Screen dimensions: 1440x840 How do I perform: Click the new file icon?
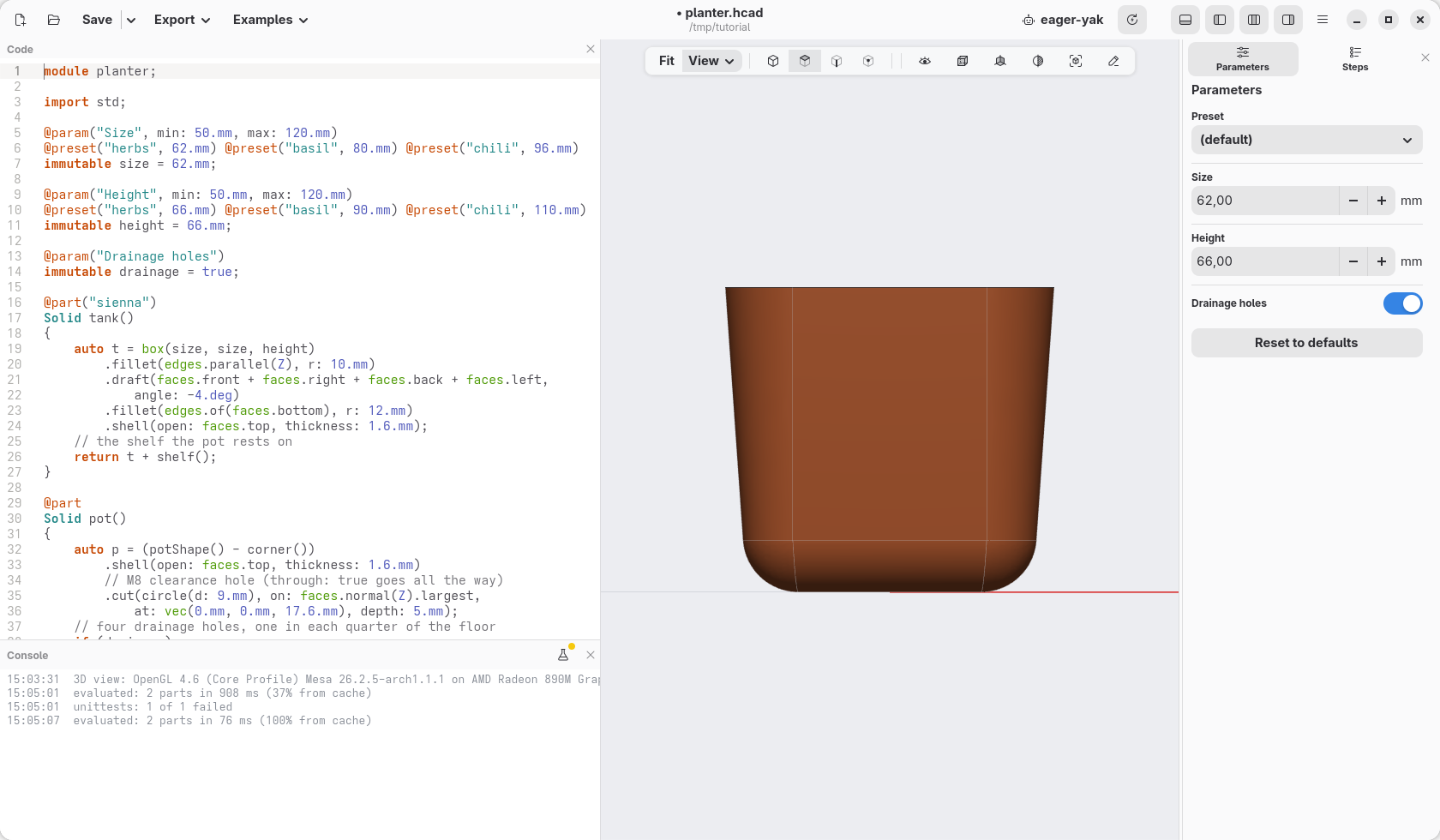(21, 20)
